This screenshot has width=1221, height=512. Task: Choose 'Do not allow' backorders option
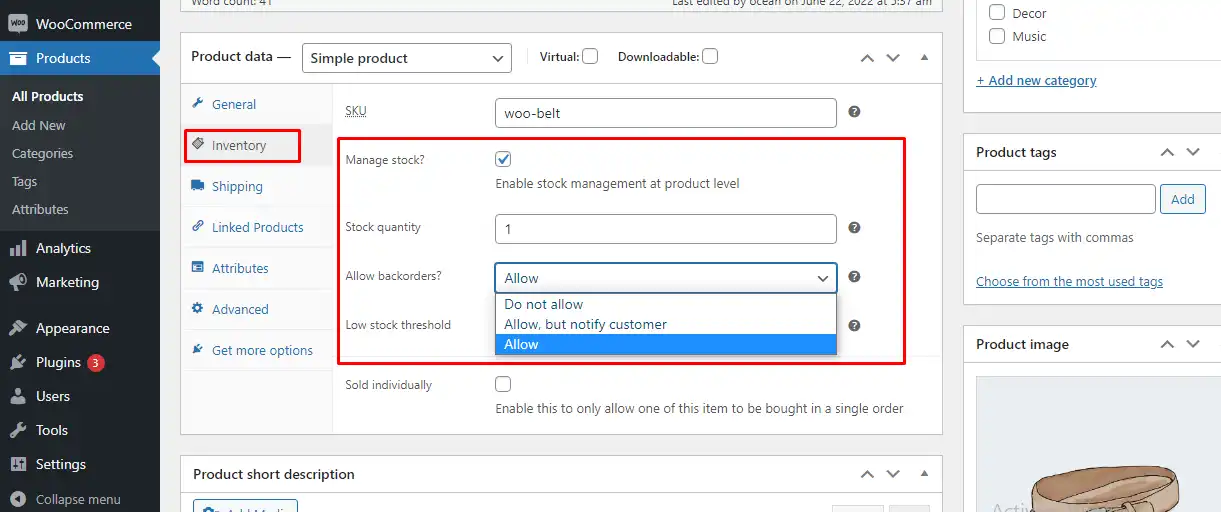[x=665, y=304]
